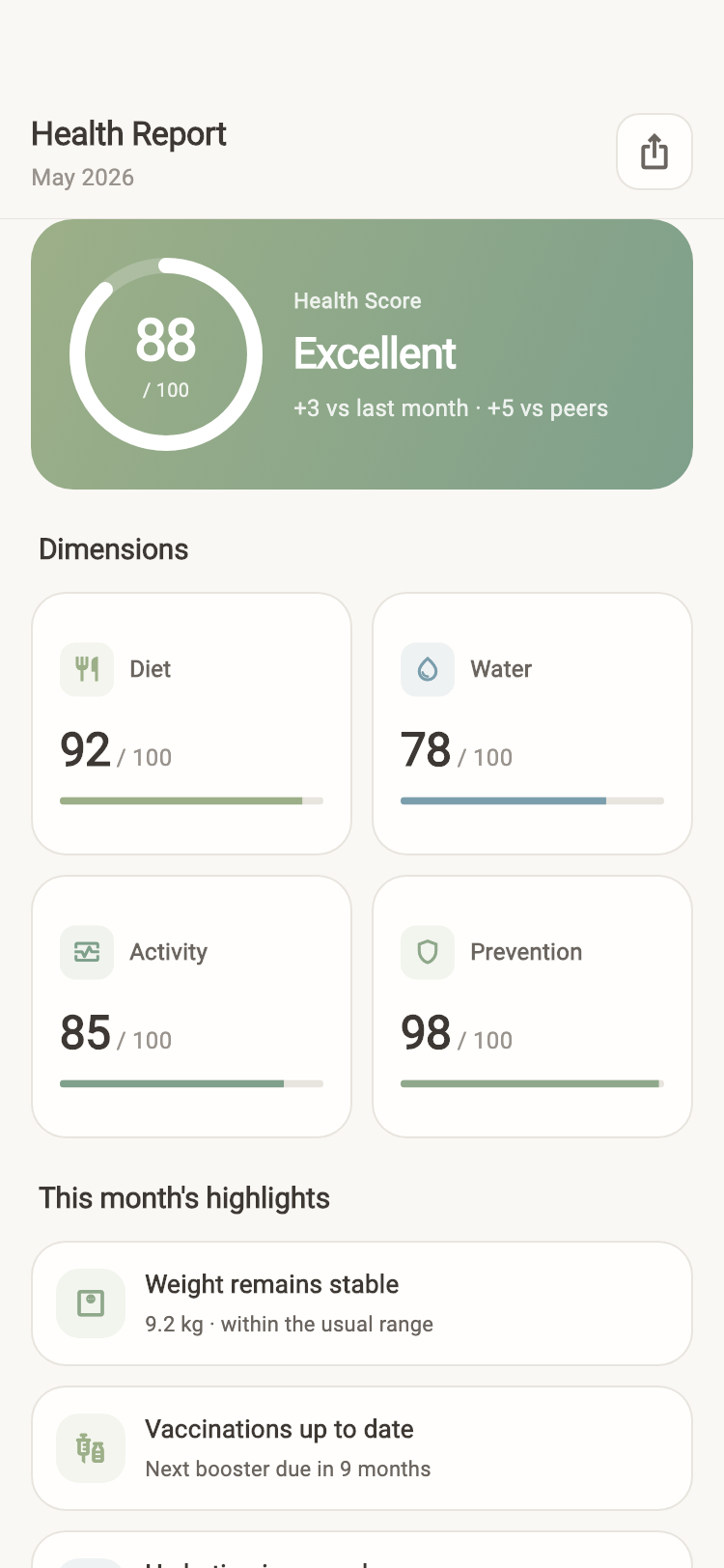Viewport: 724px width, 1568px height.
Task: Click the weight scale icon
Action: (x=91, y=1303)
